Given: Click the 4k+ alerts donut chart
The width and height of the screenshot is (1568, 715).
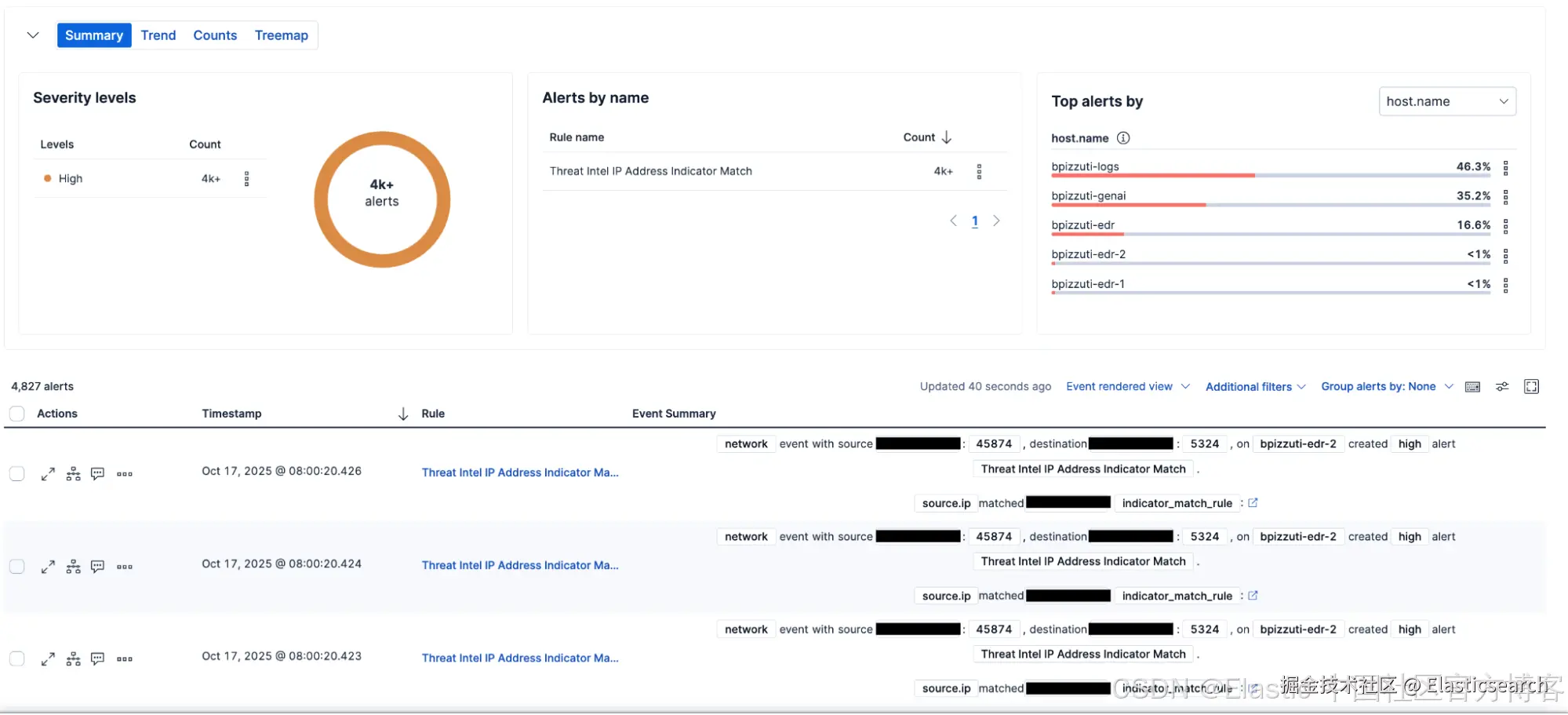Looking at the screenshot, I should [382, 199].
